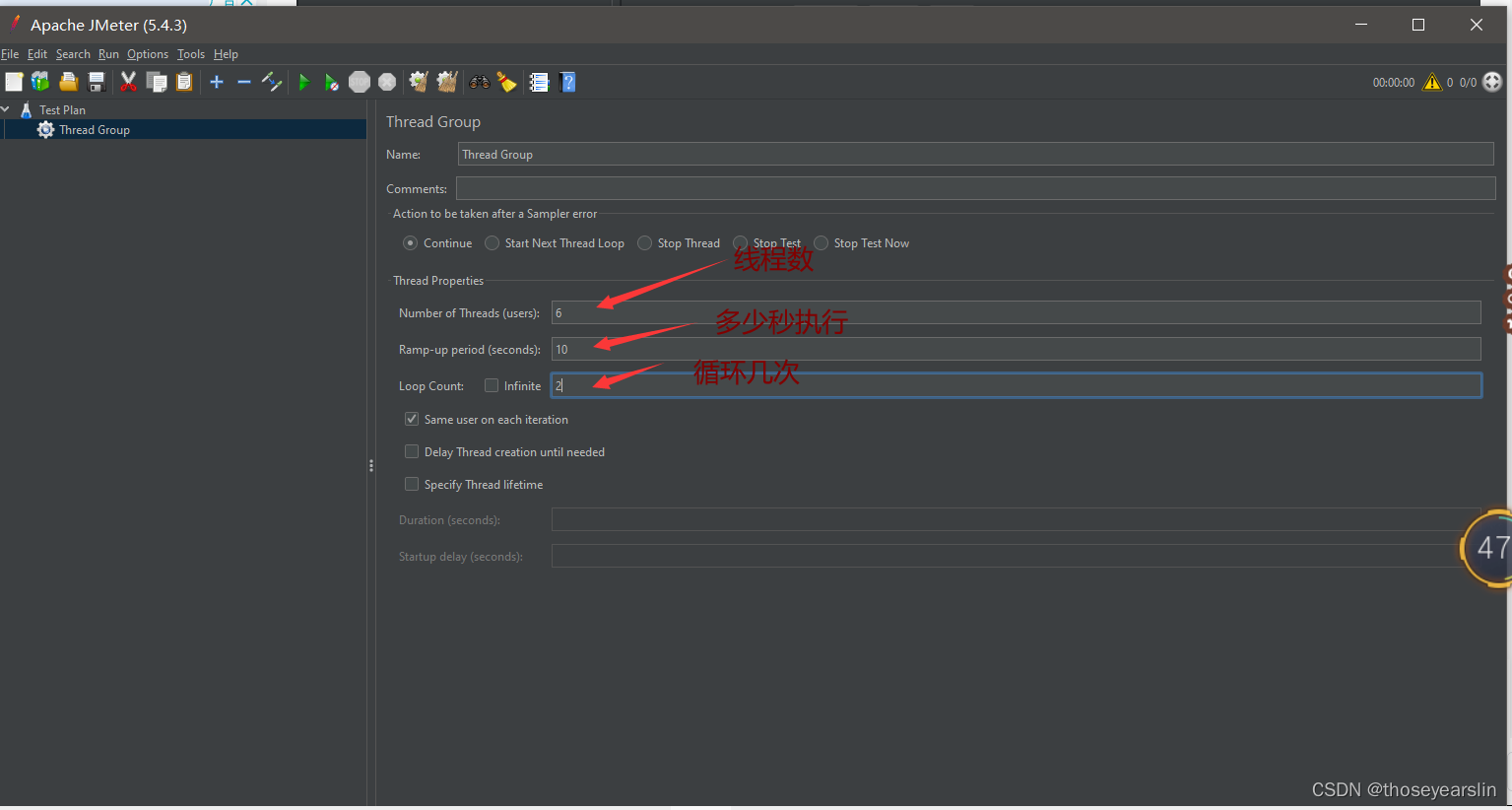Select the Stop Thread radio button
1512x810 pixels.
[644, 242]
